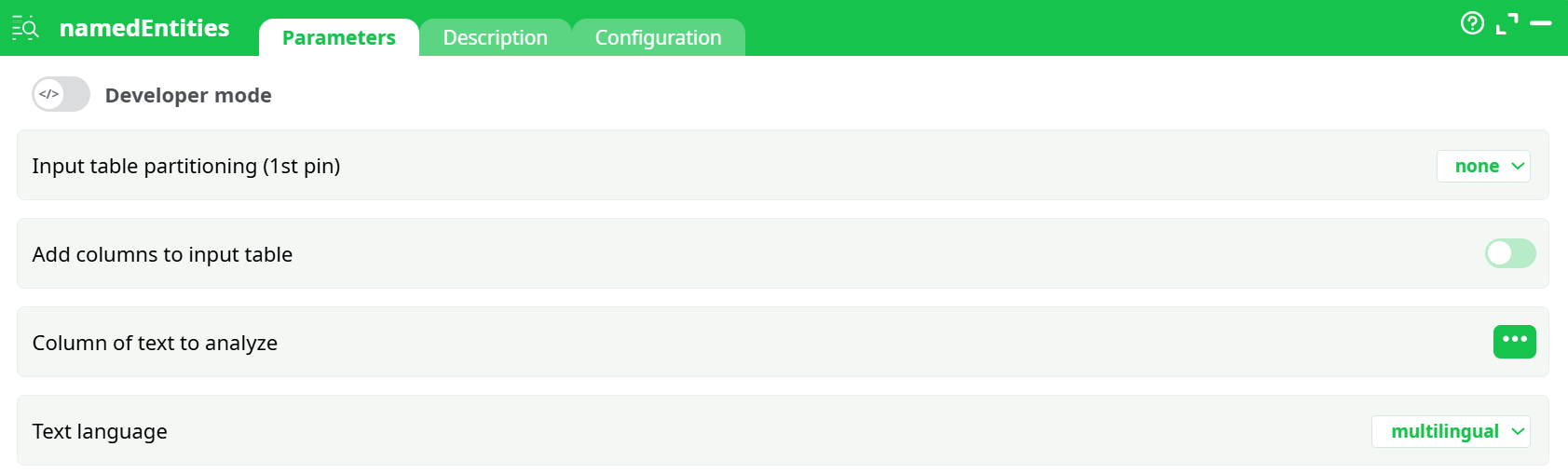Open the Configuration tab
1568x474 pixels.
pyautogui.click(x=658, y=38)
